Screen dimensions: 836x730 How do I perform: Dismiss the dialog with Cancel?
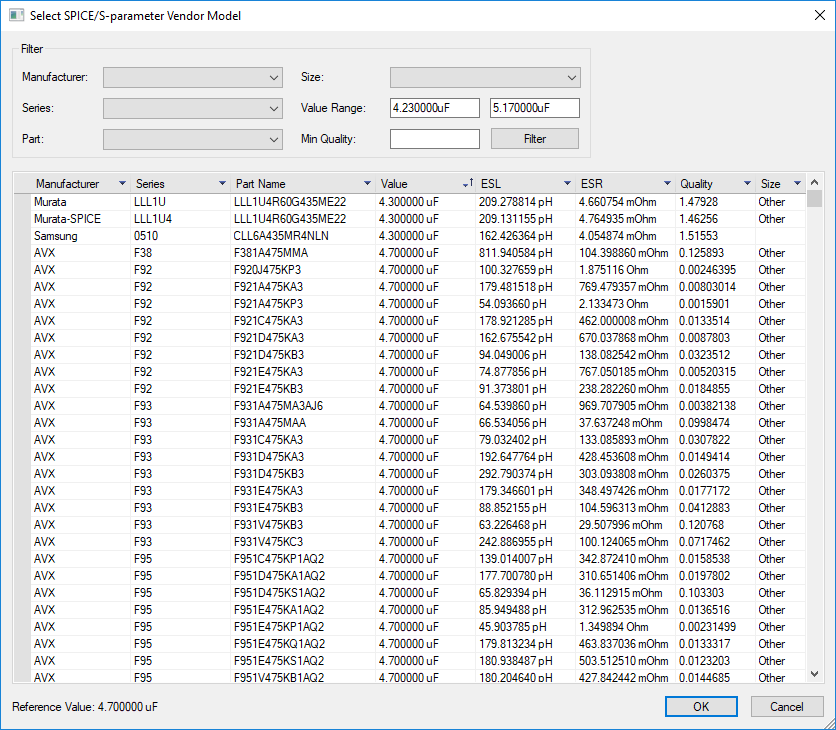787,706
